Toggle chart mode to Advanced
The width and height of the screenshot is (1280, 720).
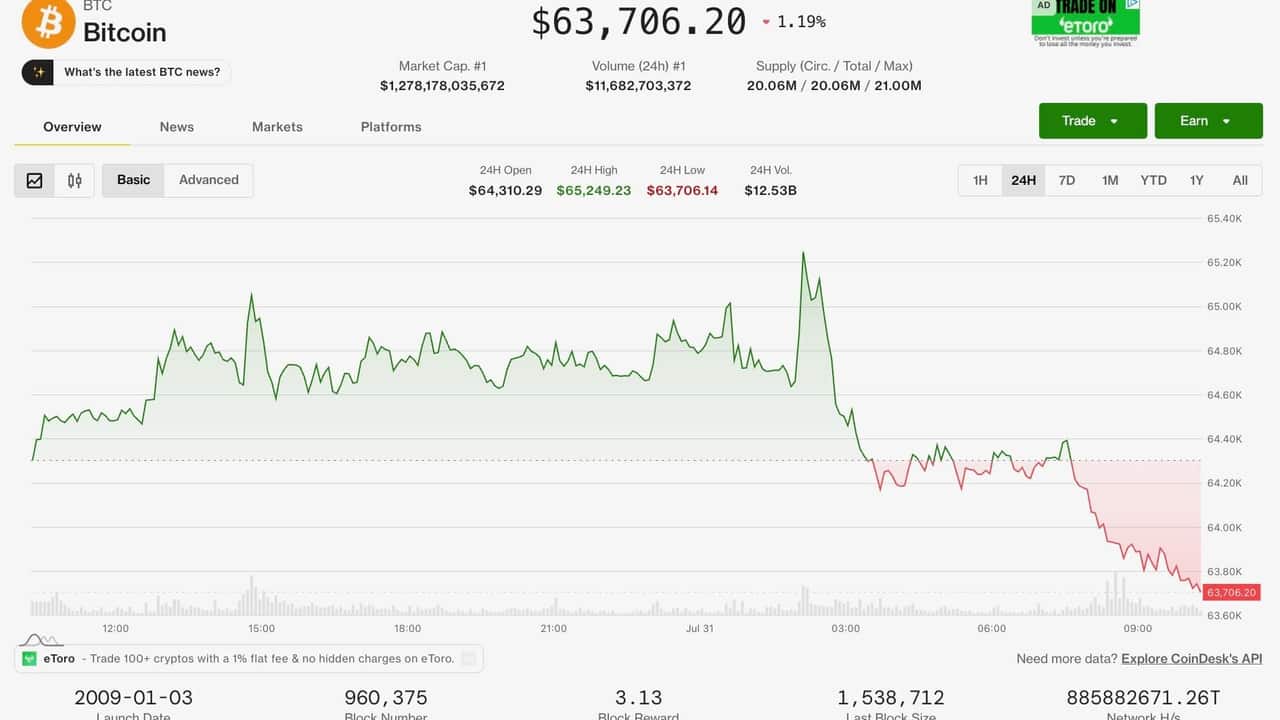tap(209, 180)
